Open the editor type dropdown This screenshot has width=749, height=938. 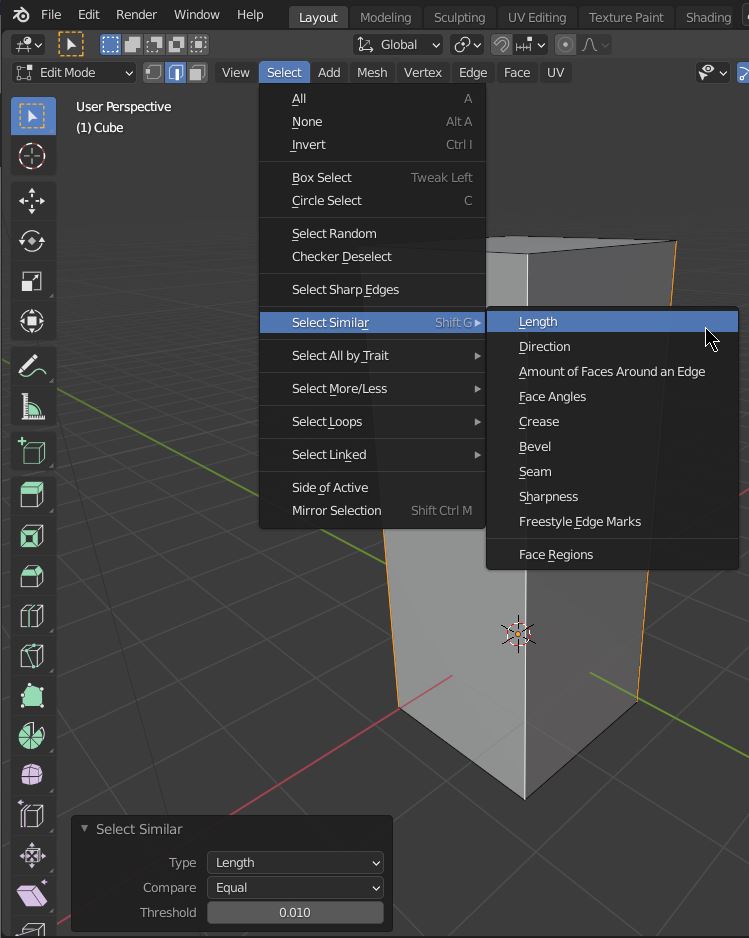pos(28,45)
